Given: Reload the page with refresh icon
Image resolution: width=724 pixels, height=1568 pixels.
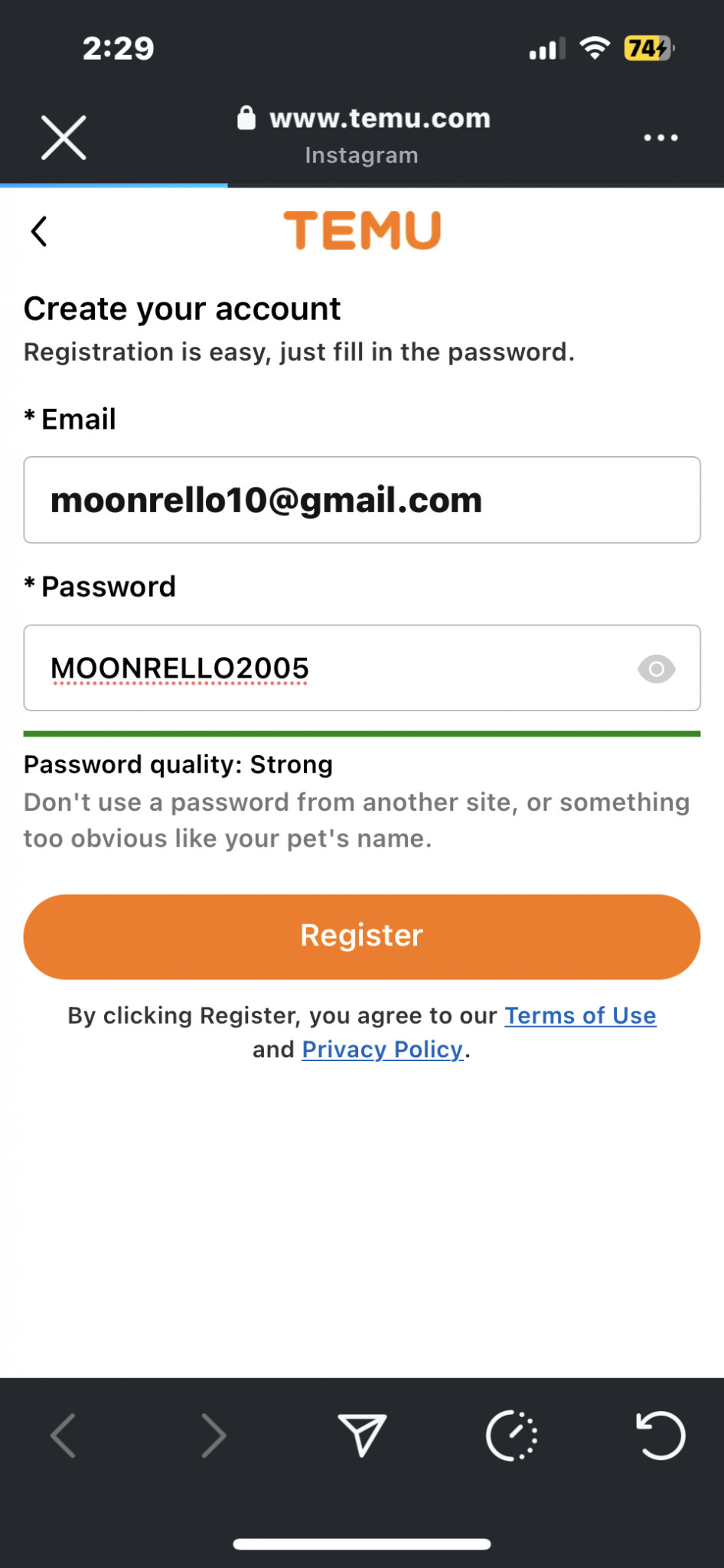Looking at the screenshot, I should click(x=660, y=1436).
